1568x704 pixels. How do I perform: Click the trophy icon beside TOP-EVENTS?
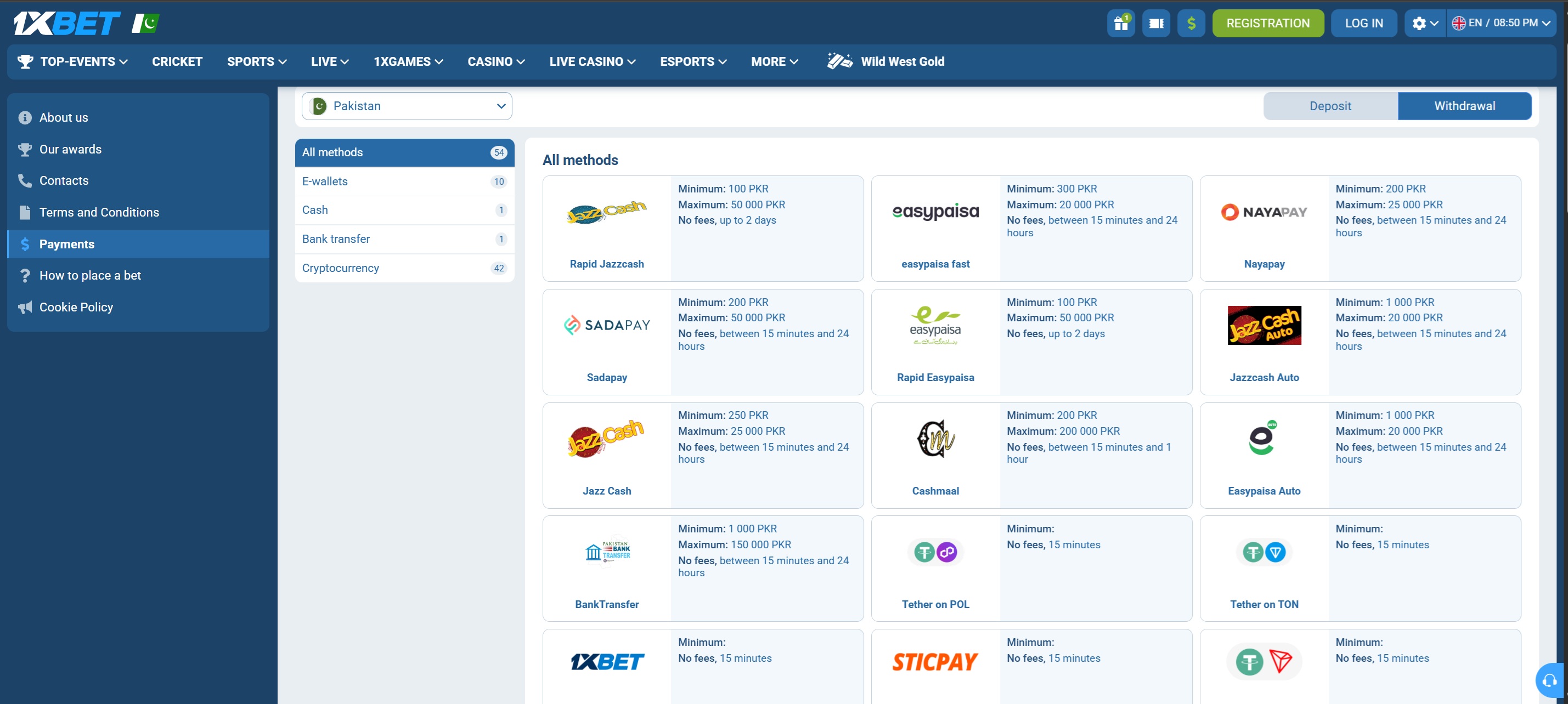point(25,61)
